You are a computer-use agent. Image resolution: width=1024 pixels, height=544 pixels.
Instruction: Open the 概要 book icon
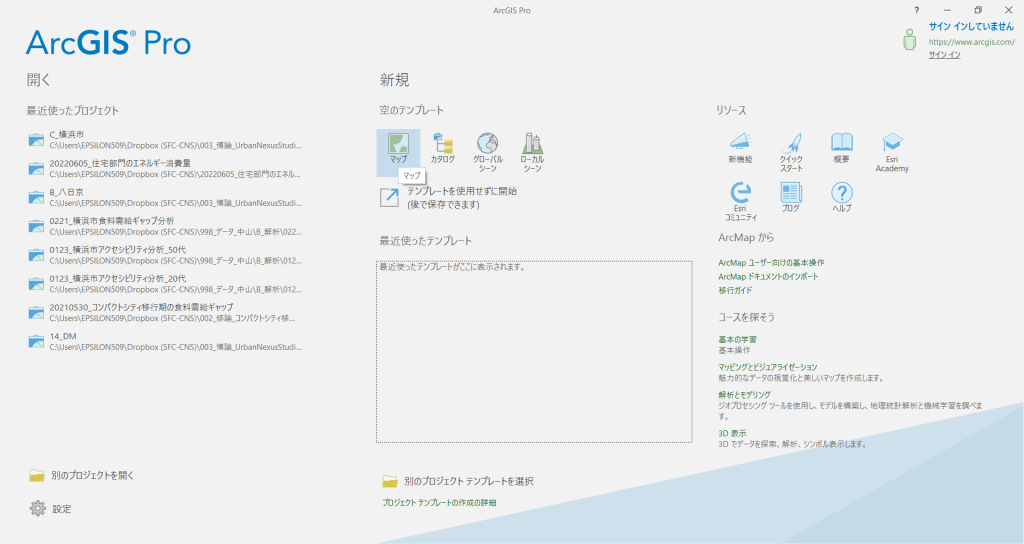[842, 142]
